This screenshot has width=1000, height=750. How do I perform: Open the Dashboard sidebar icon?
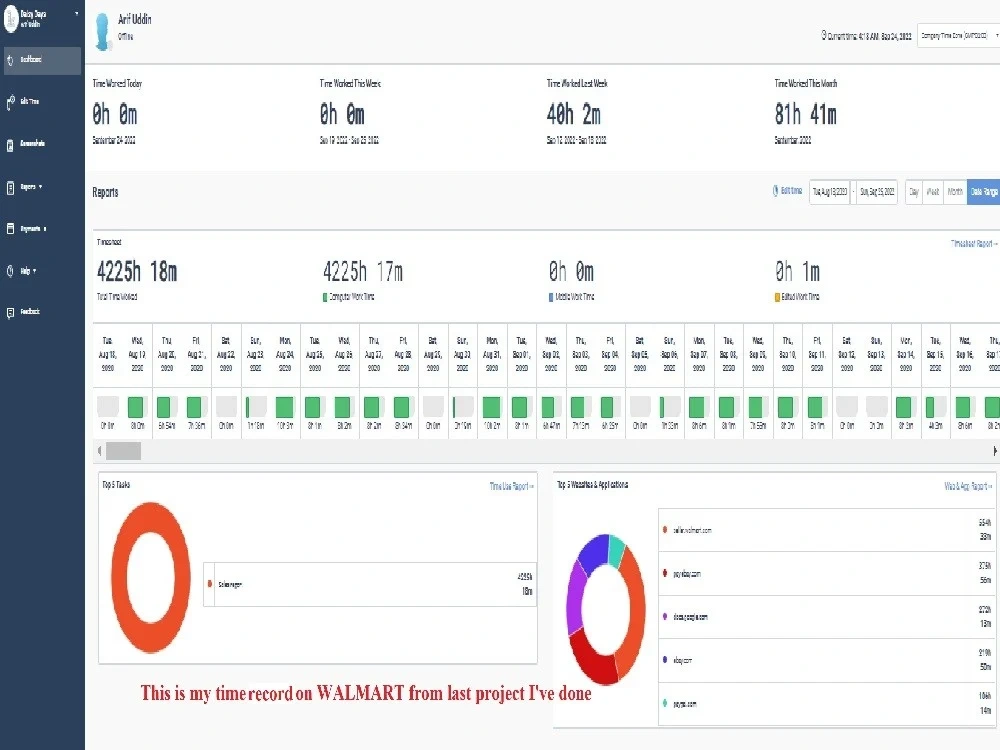tap(10, 61)
